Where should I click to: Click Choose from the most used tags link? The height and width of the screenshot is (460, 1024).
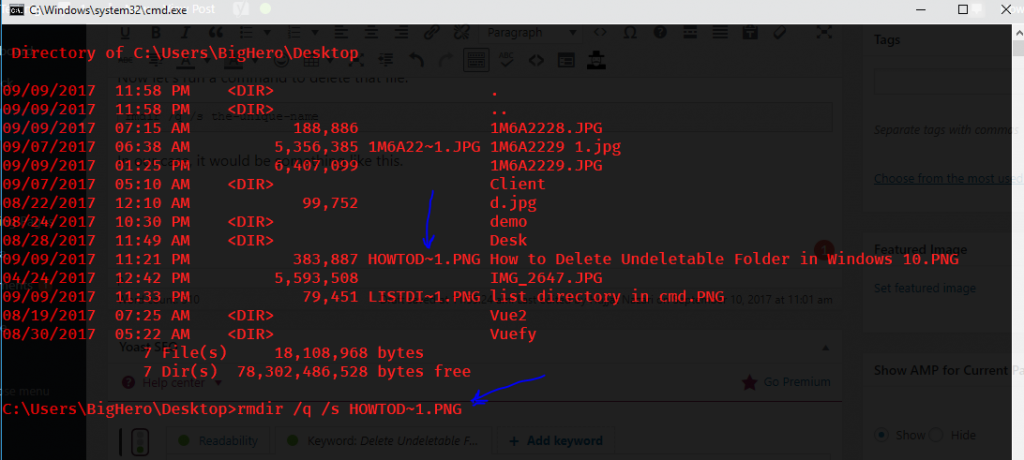(x=947, y=179)
